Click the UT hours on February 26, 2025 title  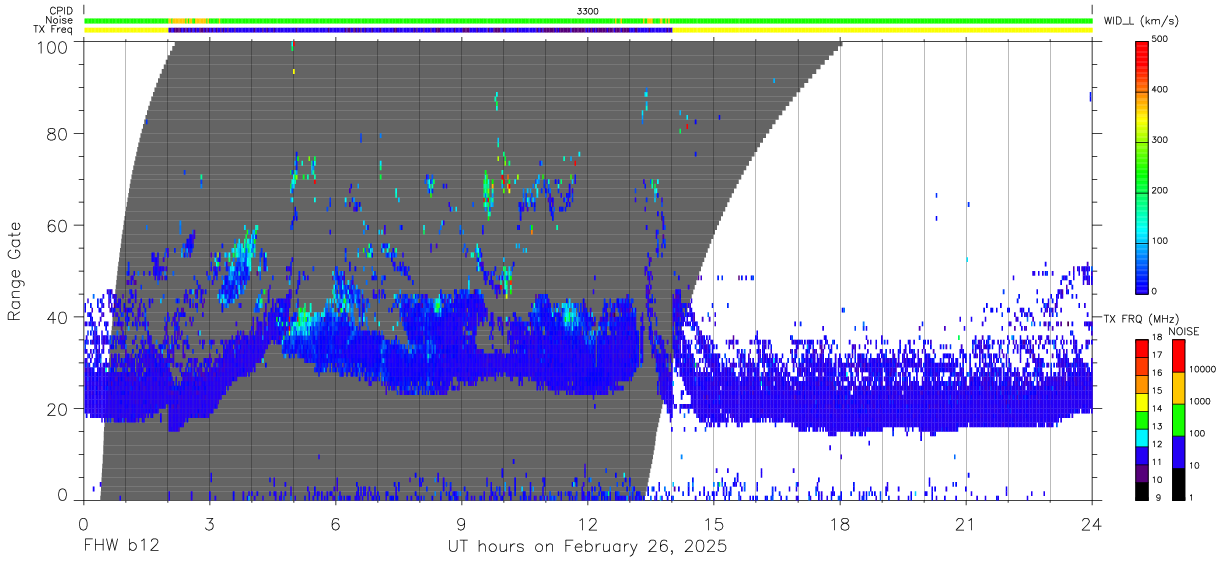coord(587,547)
